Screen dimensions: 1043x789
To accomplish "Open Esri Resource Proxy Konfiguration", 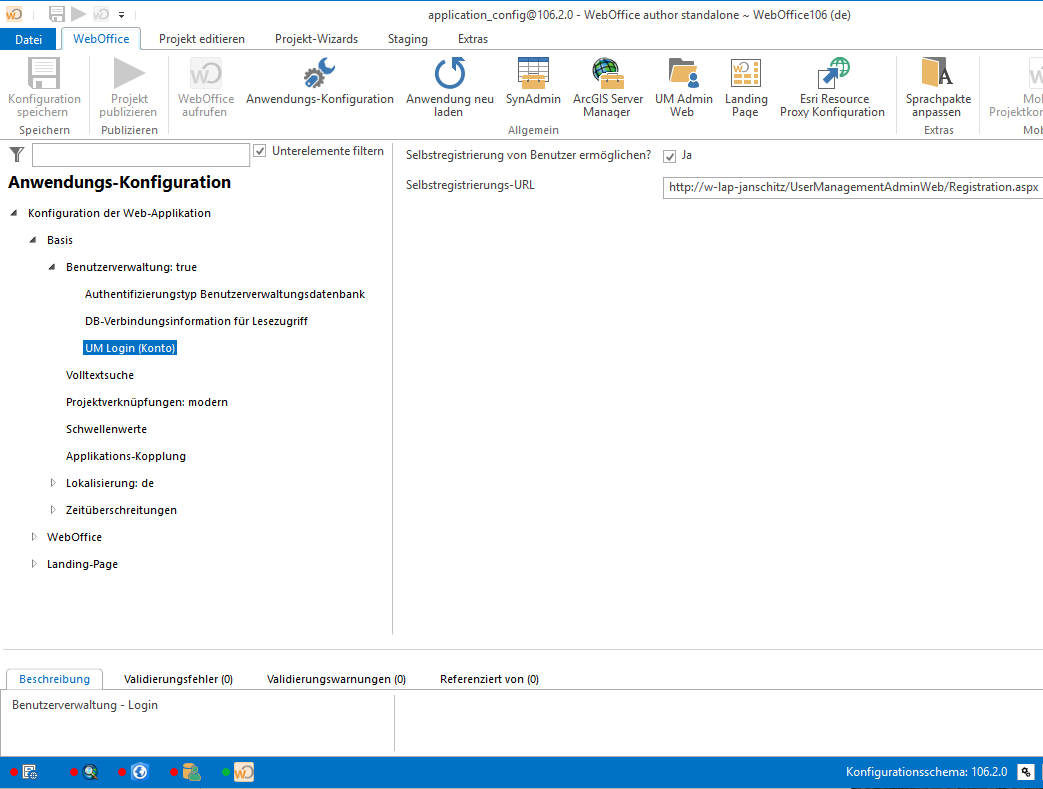I will point(832,85).
